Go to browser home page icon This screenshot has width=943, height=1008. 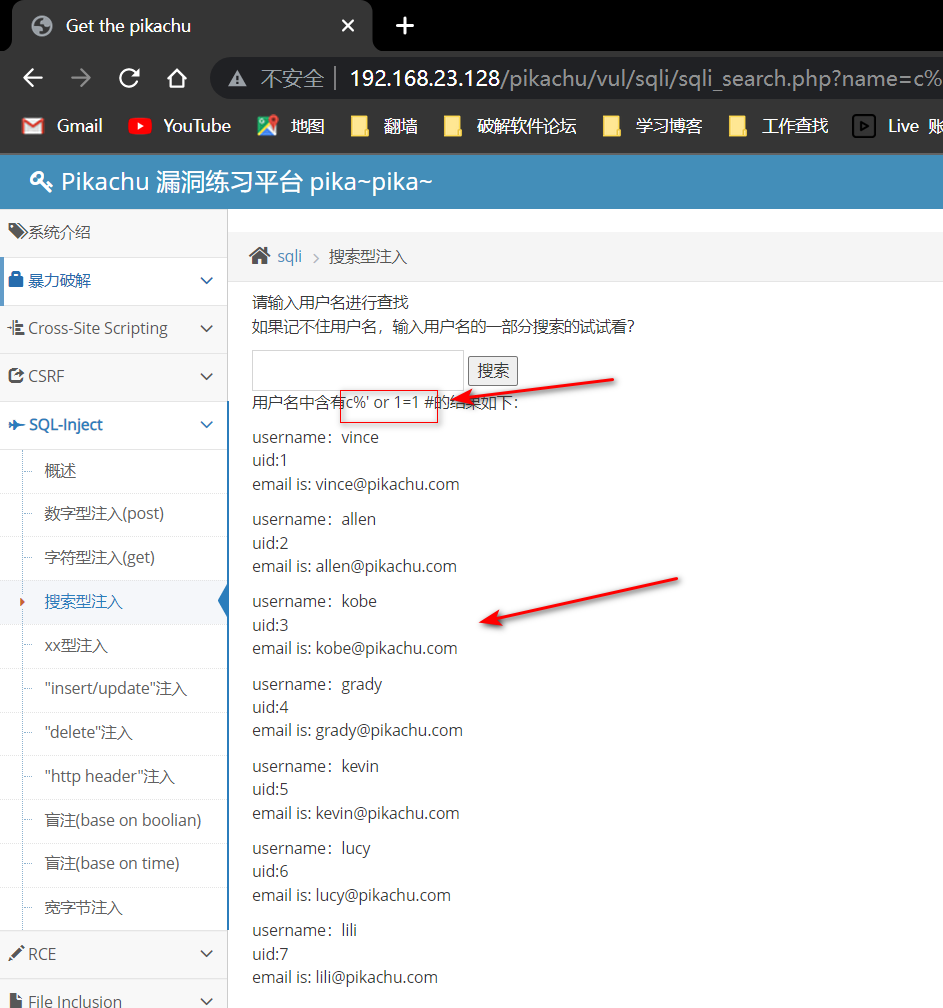click(177, 78)
